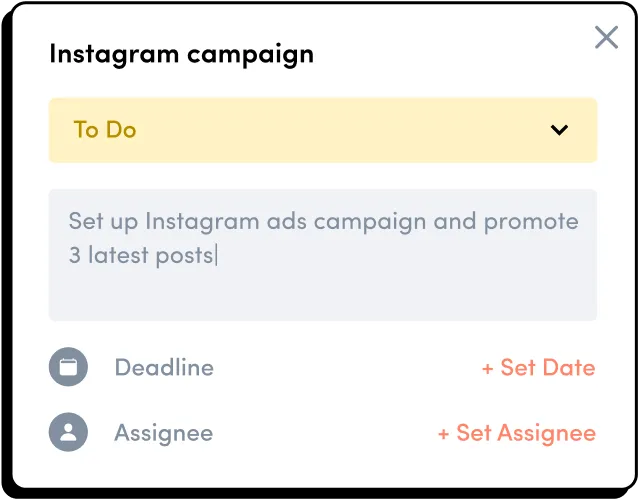Click the + Set Assignee link
638x499 pixels.
click(x=517, y=433)
